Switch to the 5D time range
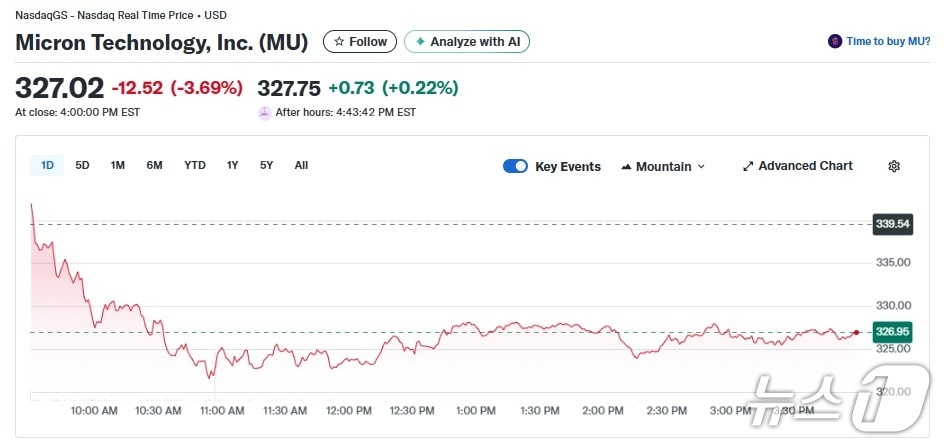This screenshot has height=446, width=944. pyautogui.click(x=82, y=165)
